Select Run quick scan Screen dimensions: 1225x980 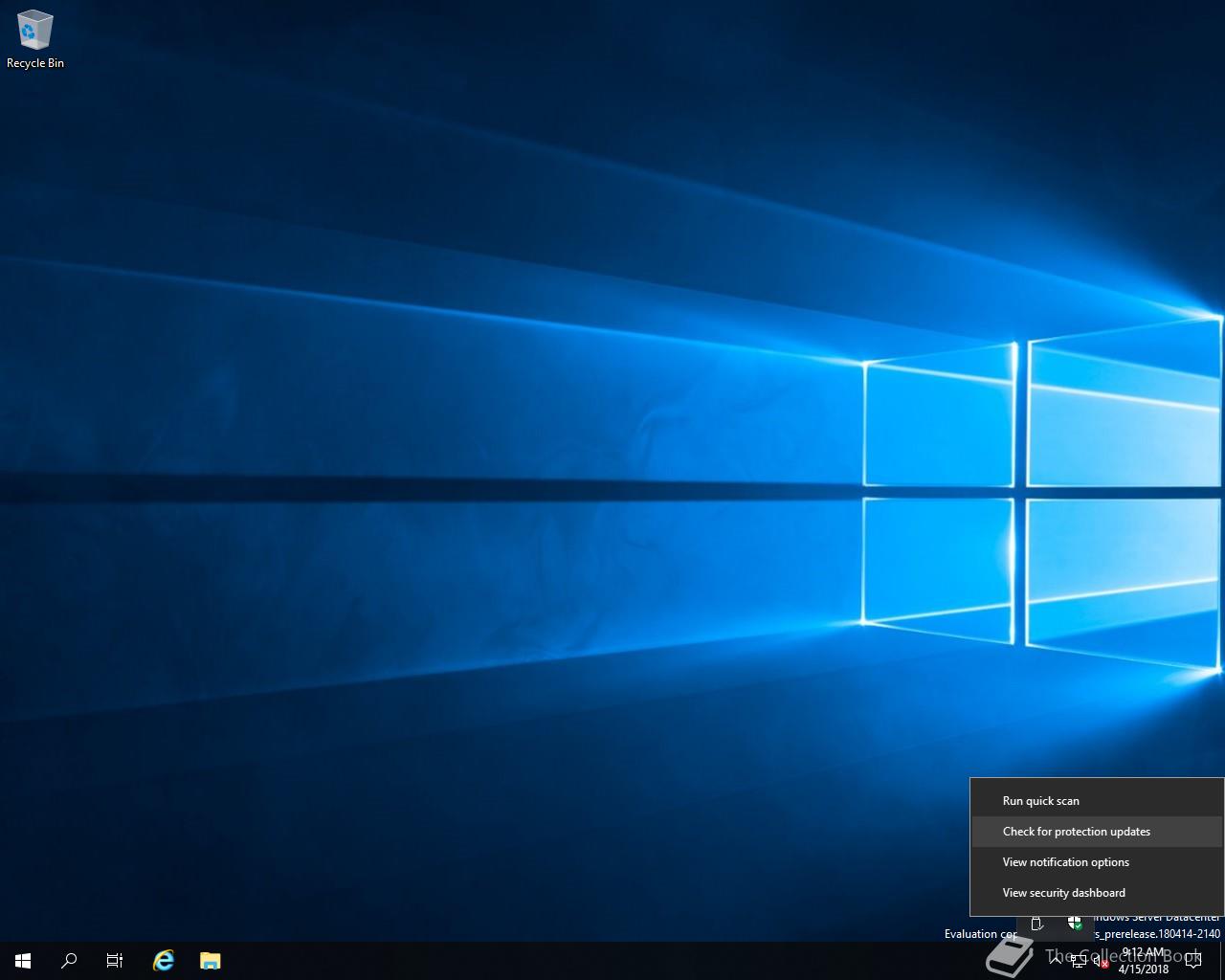point(1097,801)
